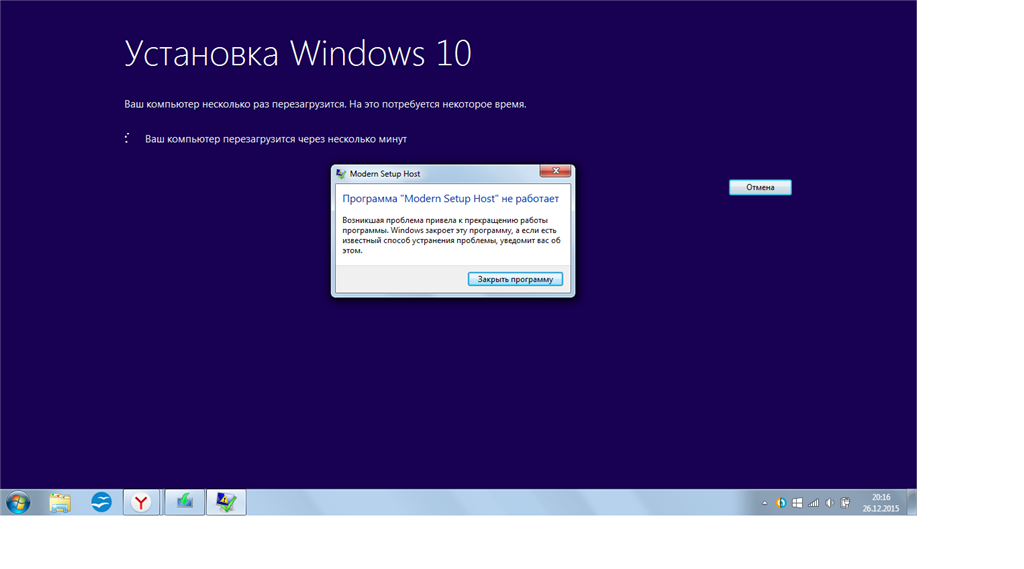Click the orange-blue tray application icon
This screenshot has width=1024, height=569.
[x=780, y=503]
